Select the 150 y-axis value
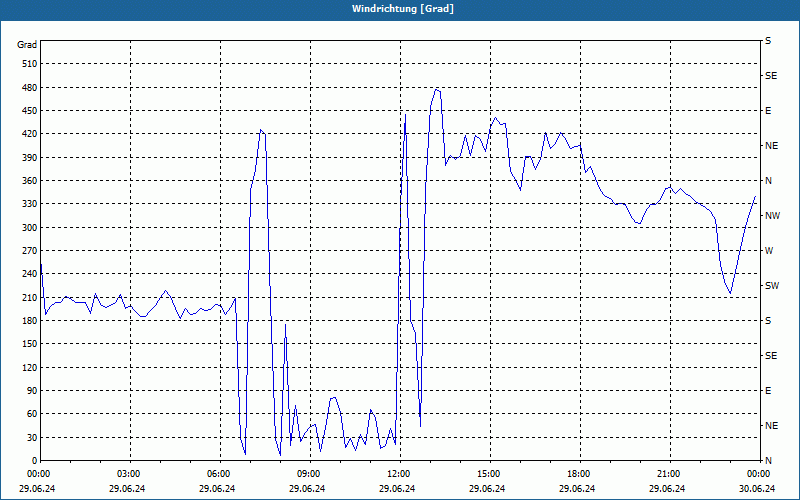Viewport: 800px width, 500px height. tap(30, 344)
